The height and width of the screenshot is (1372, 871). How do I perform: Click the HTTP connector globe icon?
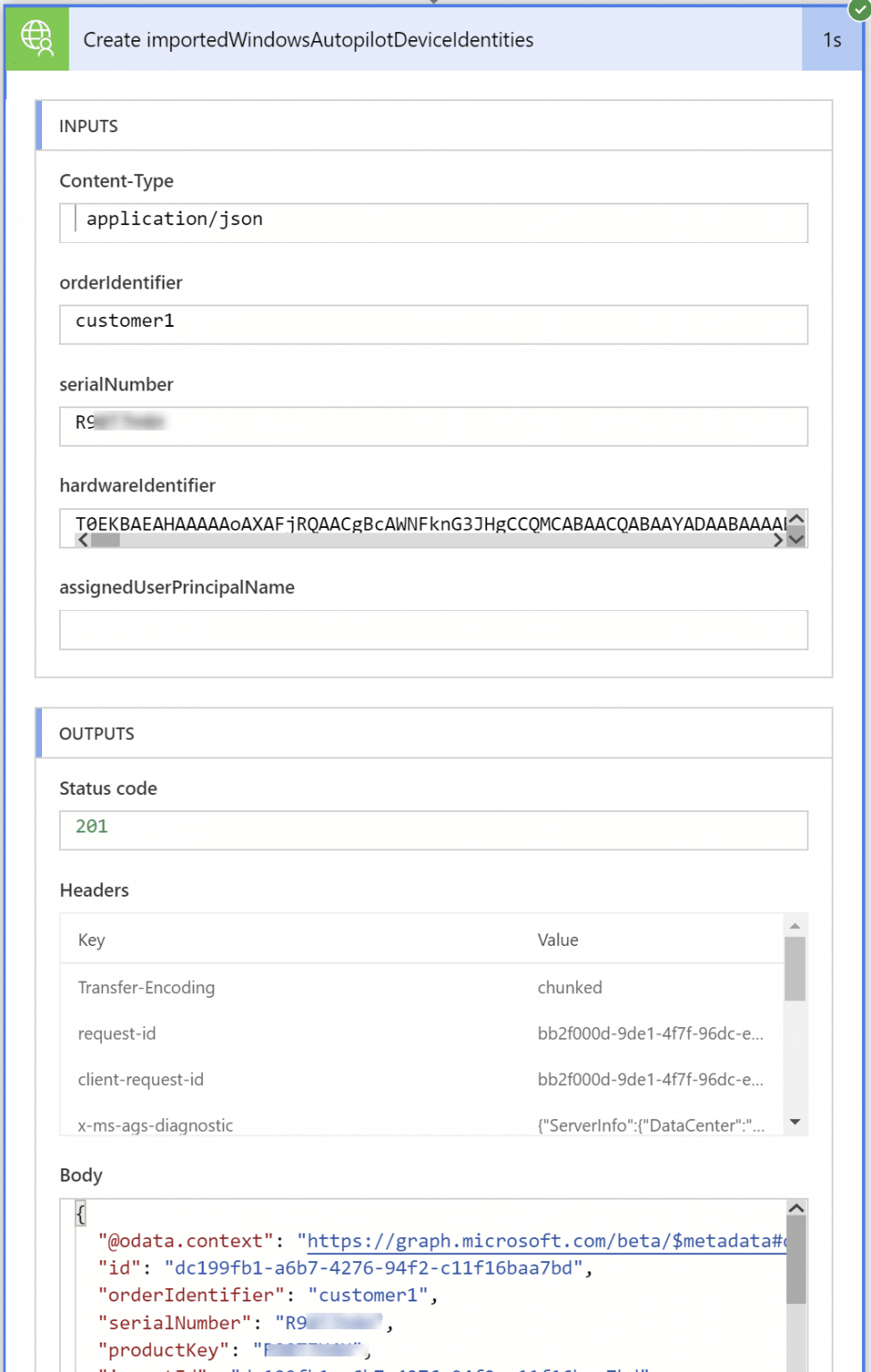[x=37, y=38]
